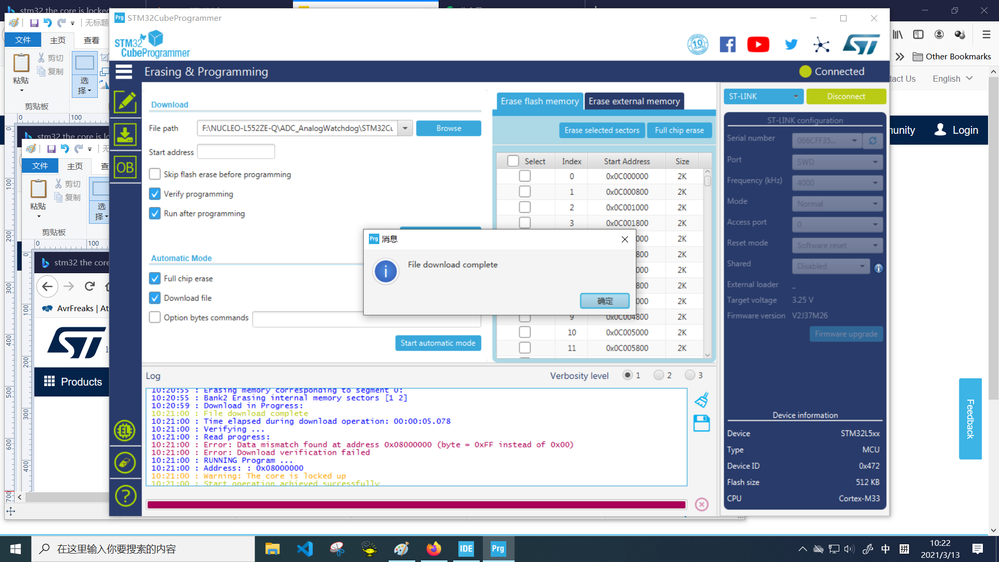This screenshot has height=562, width=999.
Task: Open the Mode dropdown showing Normal
Action: click(837, 204)
